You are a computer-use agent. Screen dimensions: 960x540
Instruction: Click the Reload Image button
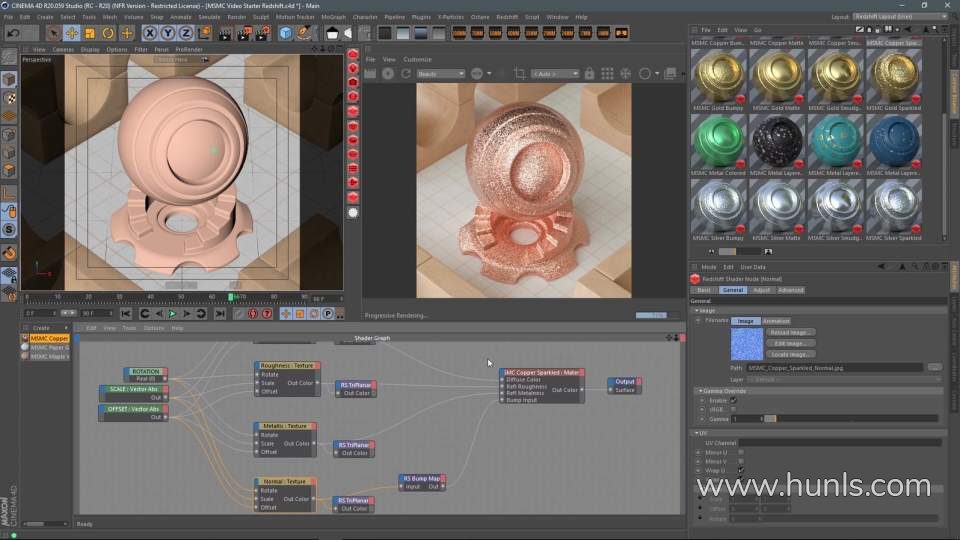[x=789, y=332]
